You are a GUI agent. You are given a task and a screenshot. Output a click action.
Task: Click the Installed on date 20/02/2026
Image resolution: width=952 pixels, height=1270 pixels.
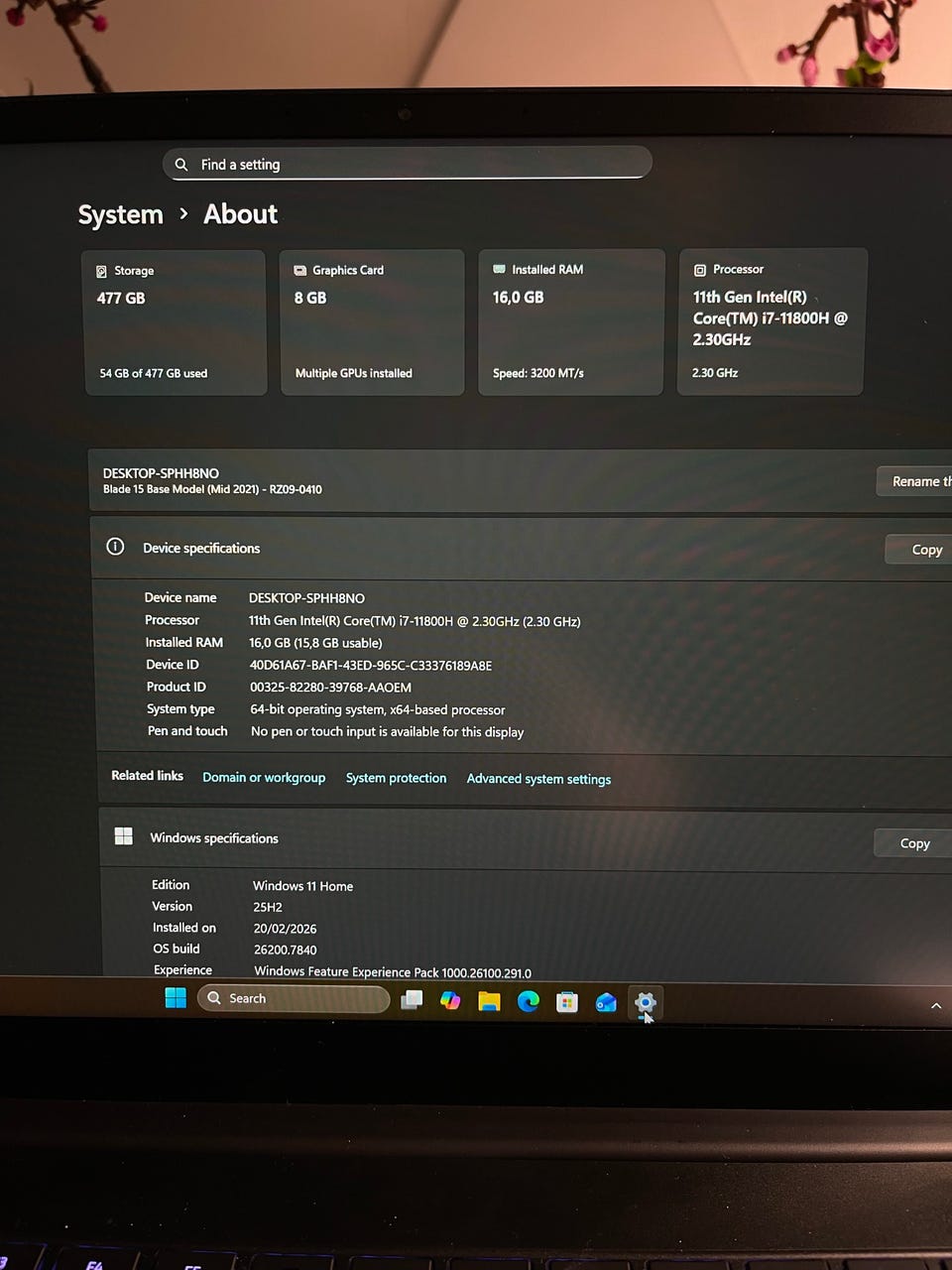tap(285, 929)
